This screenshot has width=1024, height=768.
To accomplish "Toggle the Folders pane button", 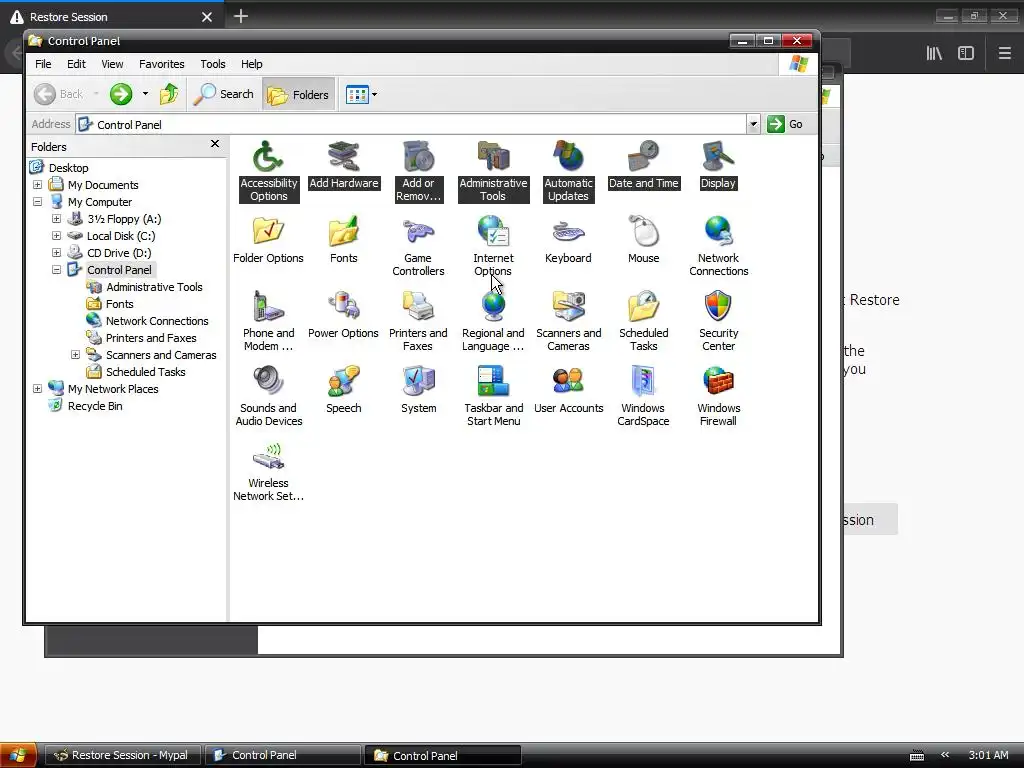I will [x=299, y=95].
